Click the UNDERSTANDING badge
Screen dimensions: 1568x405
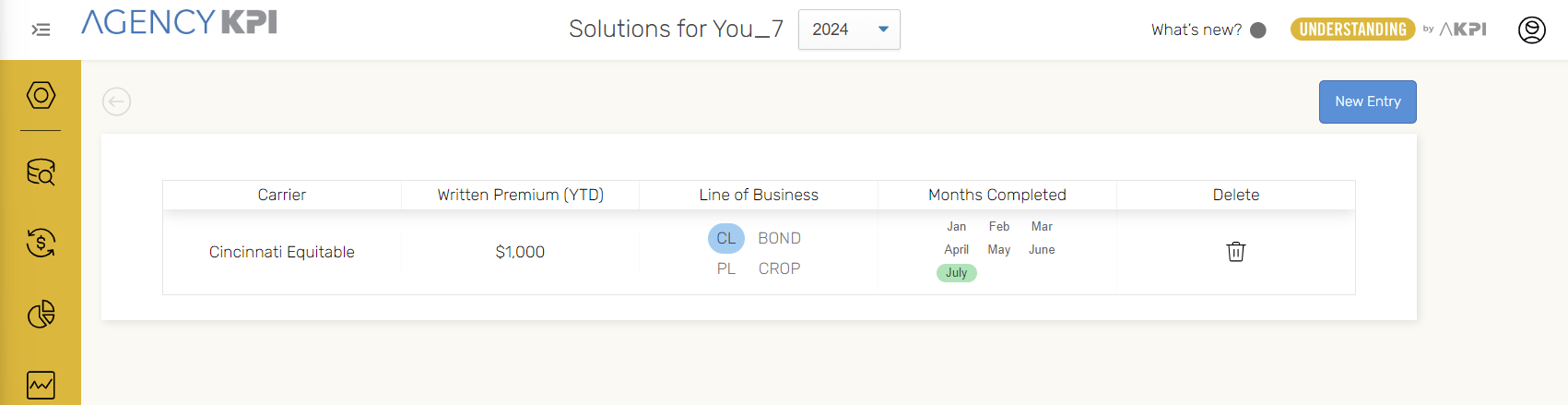click(1352, 30)
